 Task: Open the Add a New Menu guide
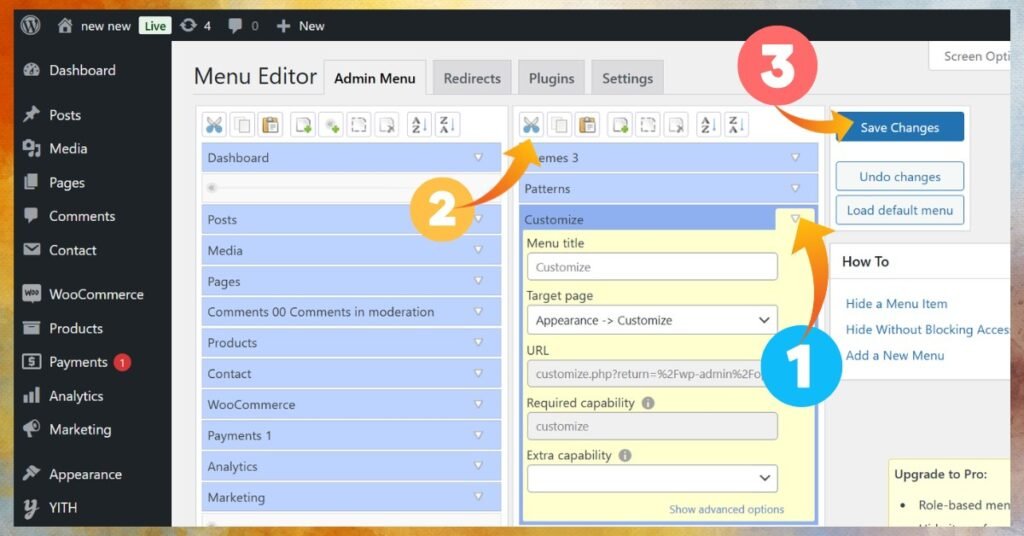coord(895,355)
